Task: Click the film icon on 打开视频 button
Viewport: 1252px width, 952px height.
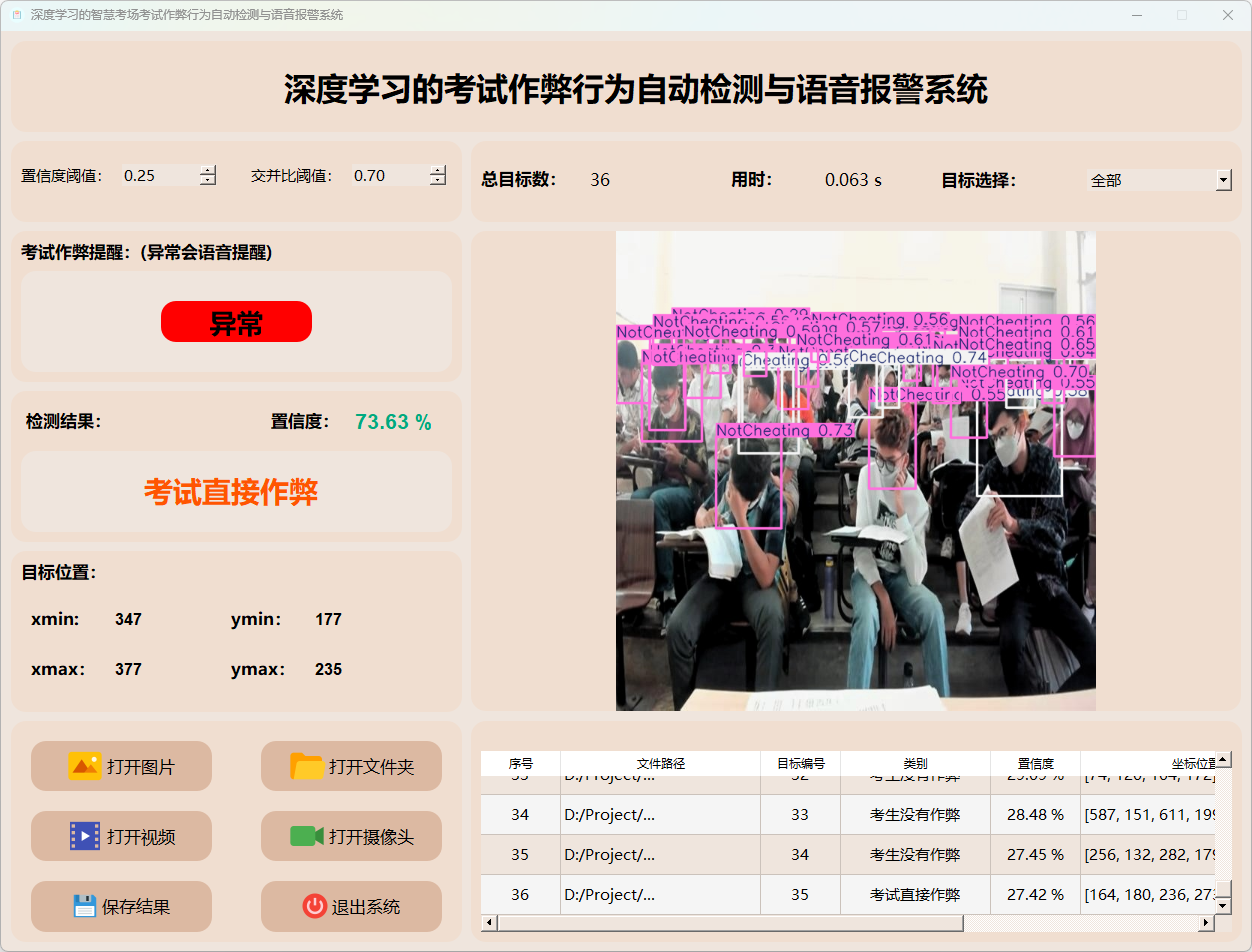Action: click(x=85, y=836)
